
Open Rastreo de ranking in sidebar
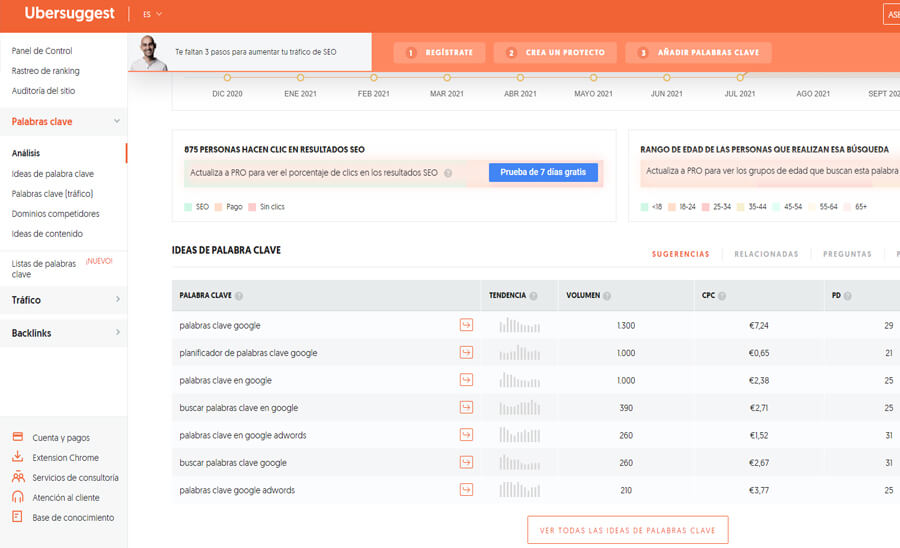point(45,71)
